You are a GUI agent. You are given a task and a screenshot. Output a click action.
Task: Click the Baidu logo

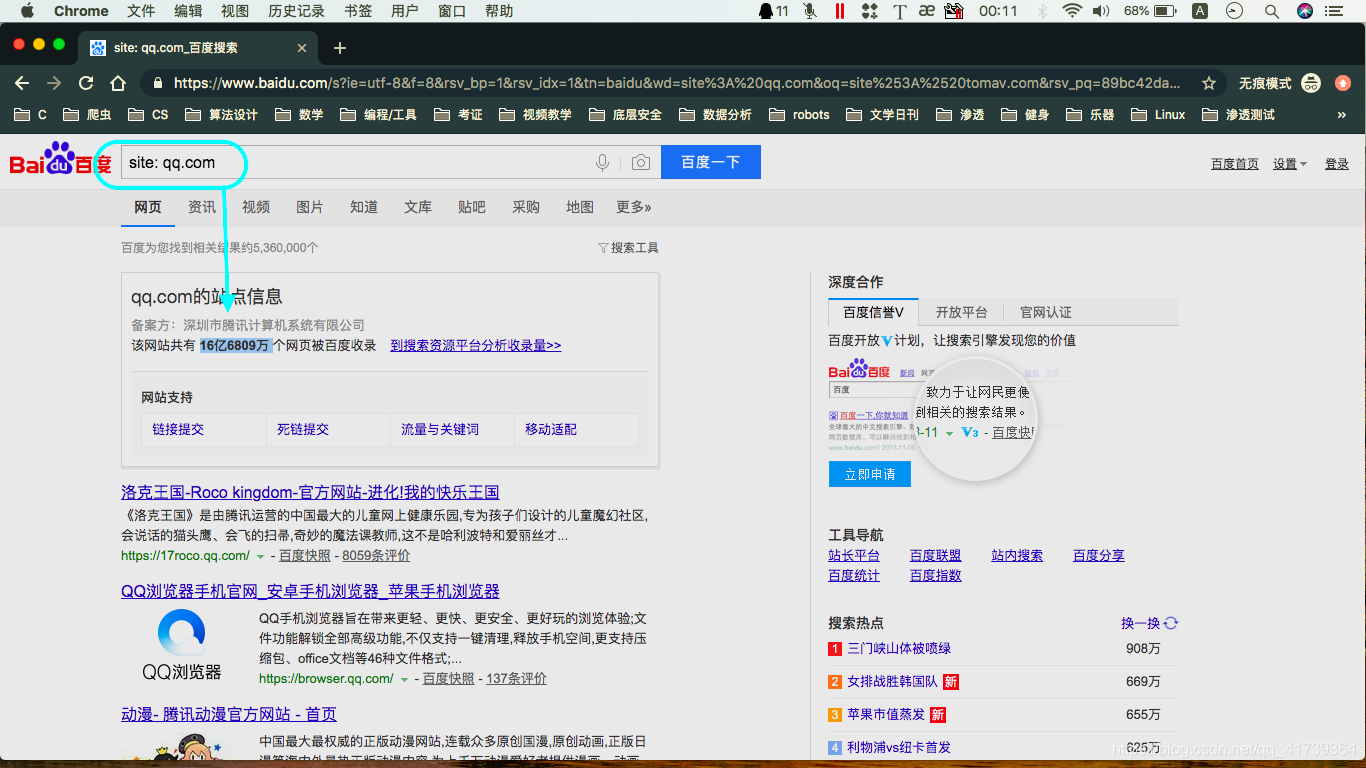coord(60,160)
